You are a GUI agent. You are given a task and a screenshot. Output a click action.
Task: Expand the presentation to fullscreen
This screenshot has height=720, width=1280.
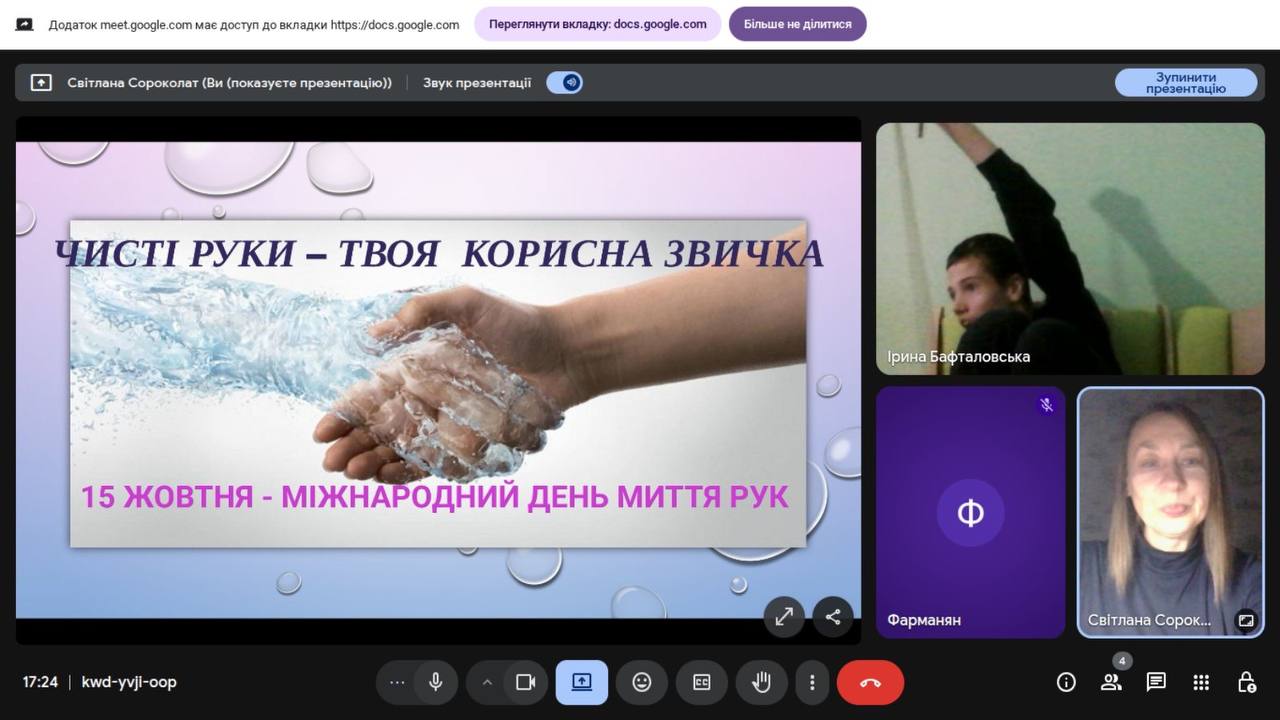(784, 617)
